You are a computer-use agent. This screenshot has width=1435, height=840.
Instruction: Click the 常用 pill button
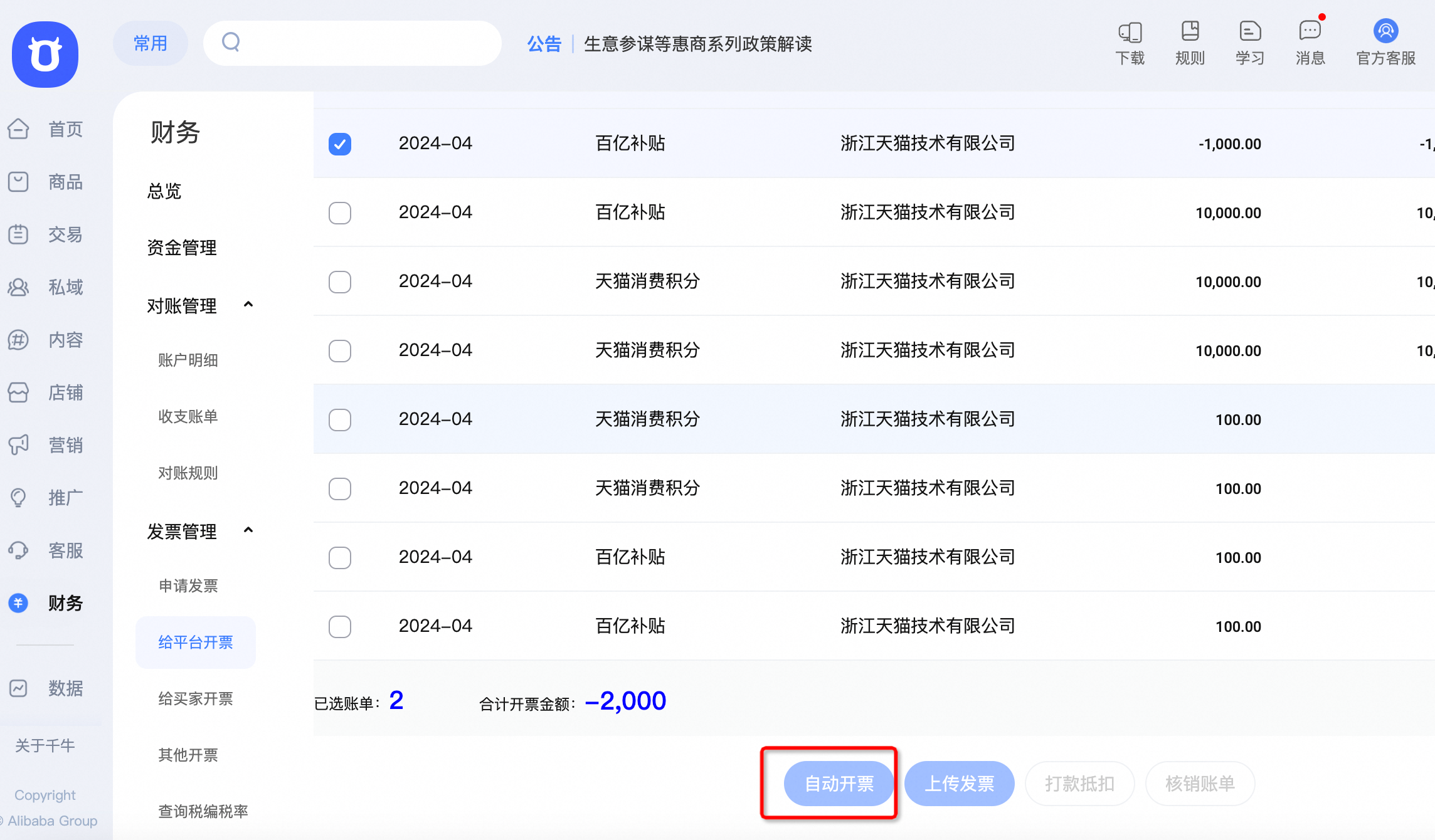(151, 43)
